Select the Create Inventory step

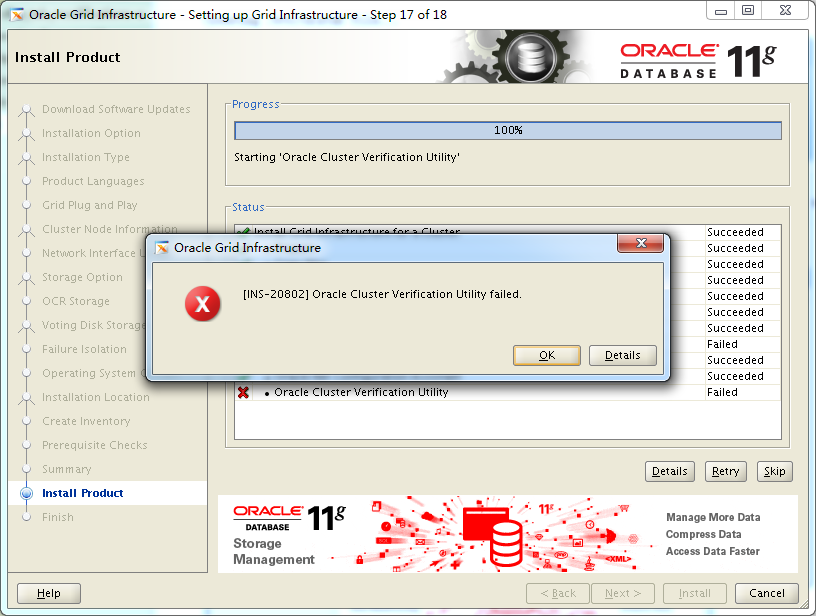tap(86, 421)
